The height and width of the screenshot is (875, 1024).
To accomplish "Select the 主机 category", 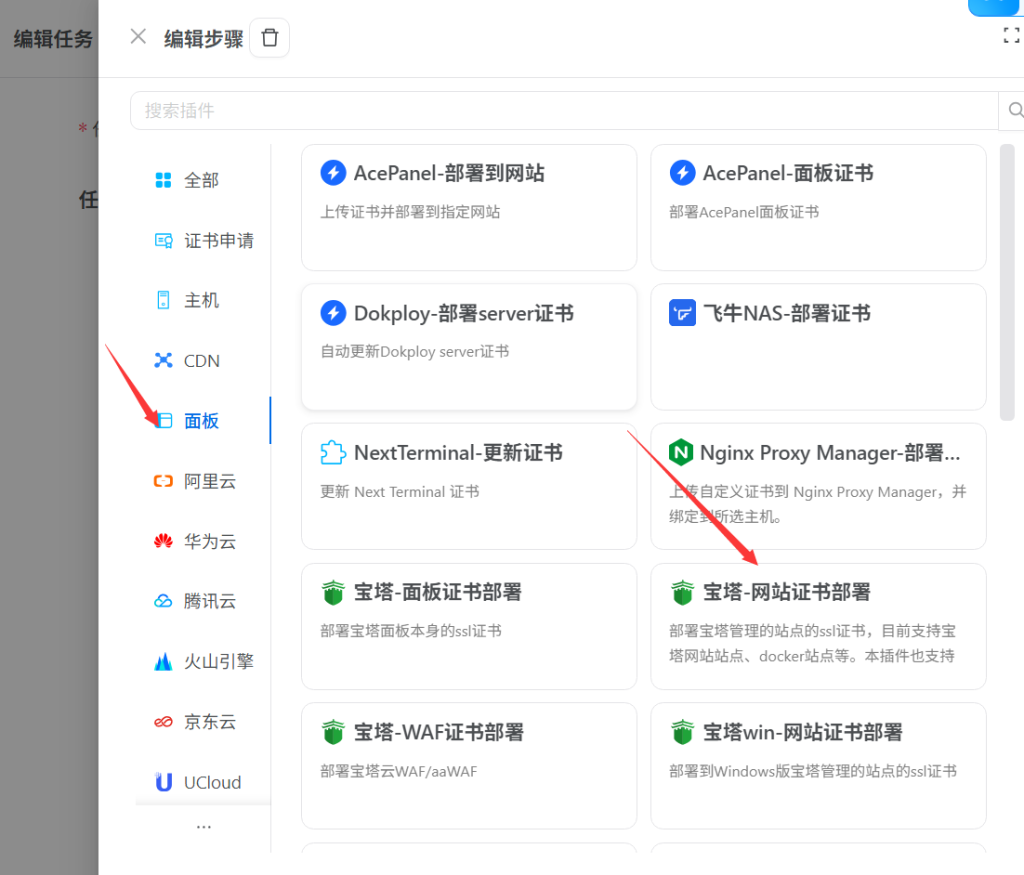I will tap(203, 300).
